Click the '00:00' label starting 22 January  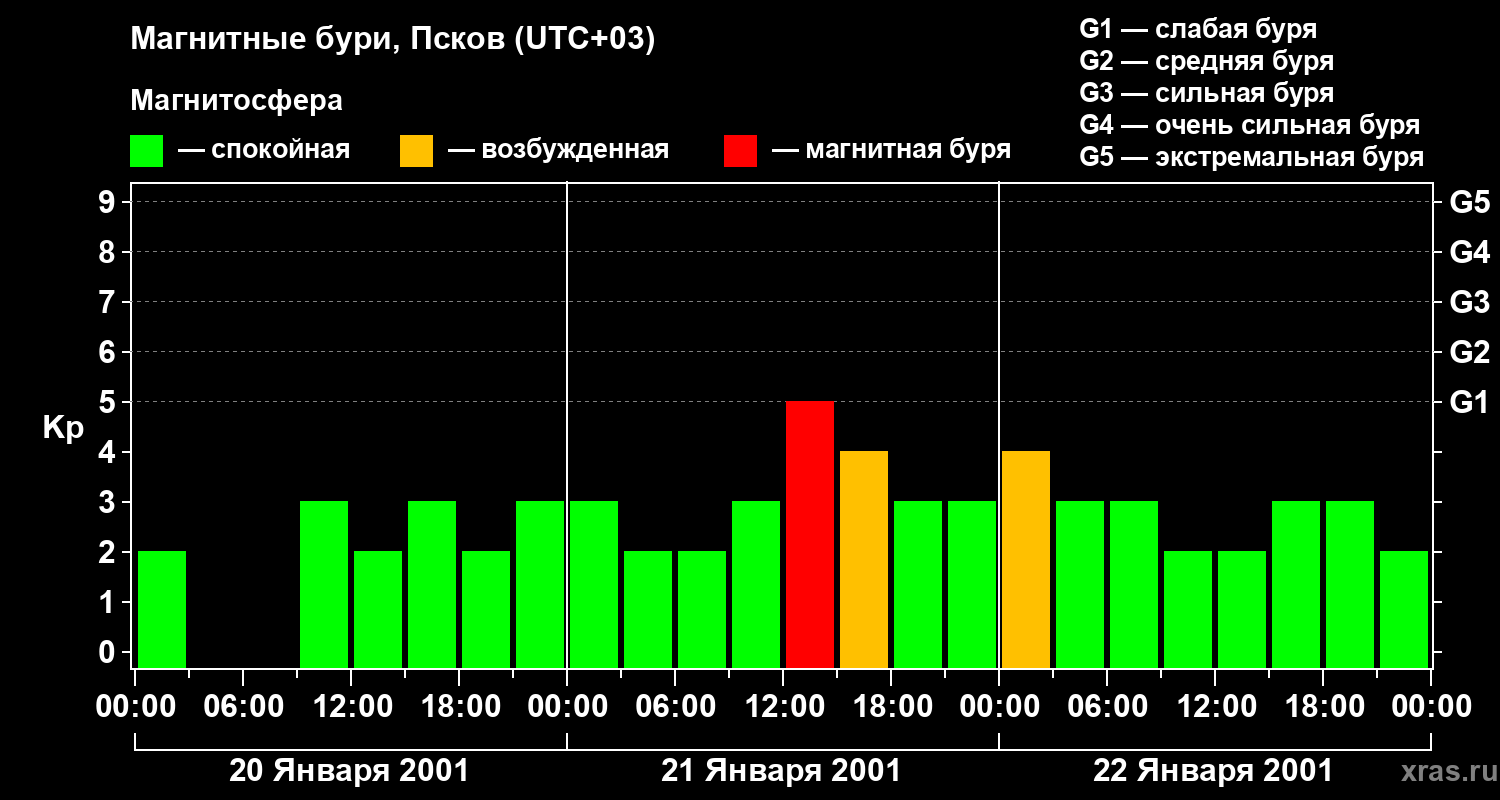[x=998, y=707]
